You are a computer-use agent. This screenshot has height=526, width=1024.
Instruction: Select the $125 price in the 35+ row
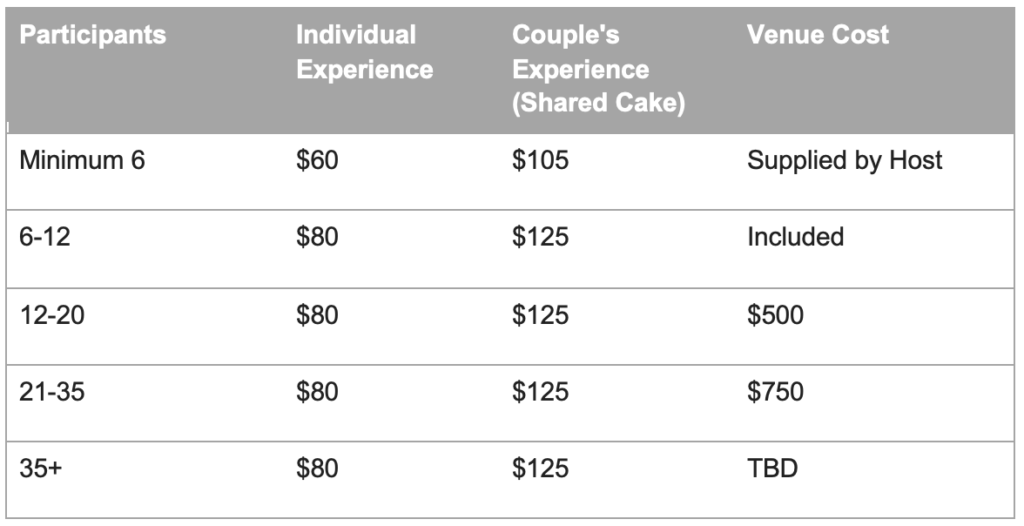[540, 468]
